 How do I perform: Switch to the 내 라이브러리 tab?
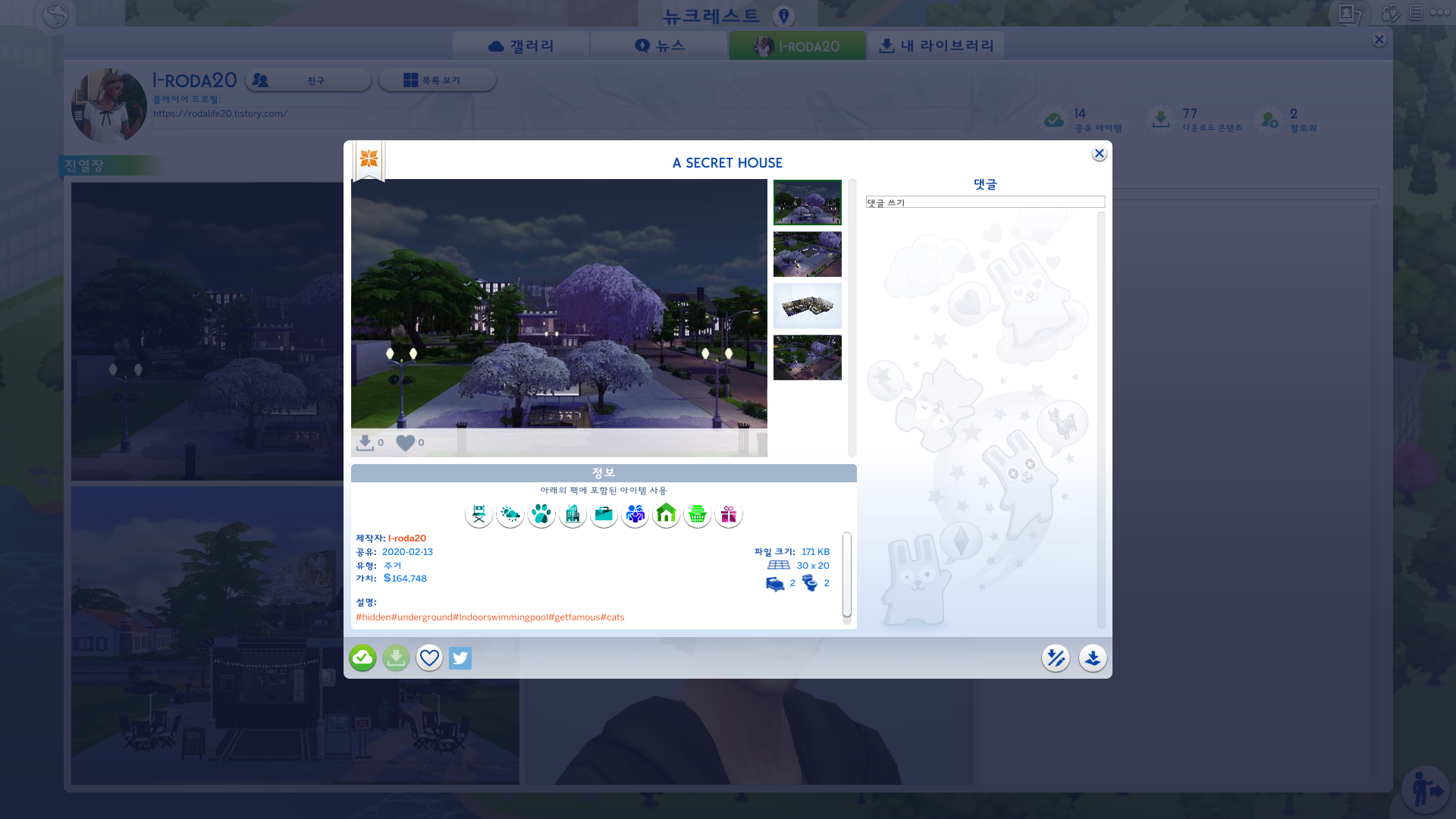point(936,45)
